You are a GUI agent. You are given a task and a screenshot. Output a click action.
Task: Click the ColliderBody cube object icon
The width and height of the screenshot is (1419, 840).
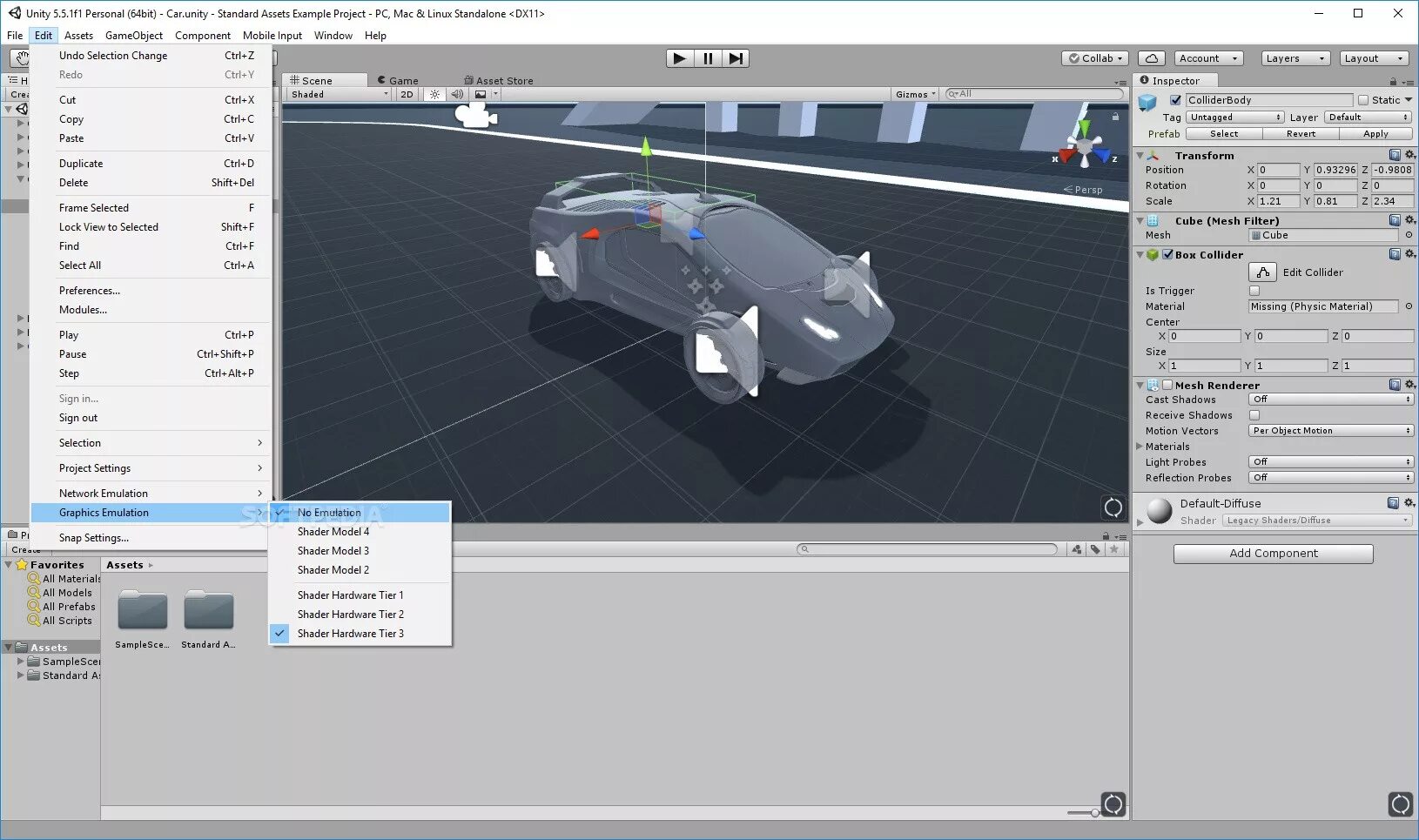tap(1148, 103)
